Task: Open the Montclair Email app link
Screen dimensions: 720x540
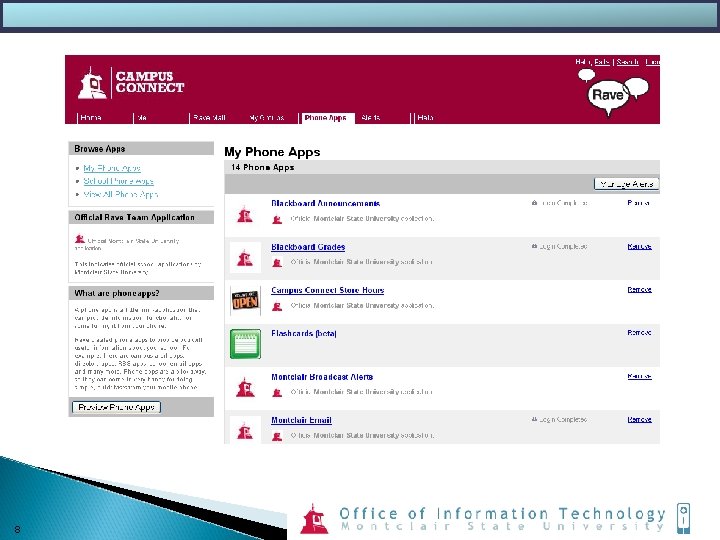Action: tap(301, 420)
